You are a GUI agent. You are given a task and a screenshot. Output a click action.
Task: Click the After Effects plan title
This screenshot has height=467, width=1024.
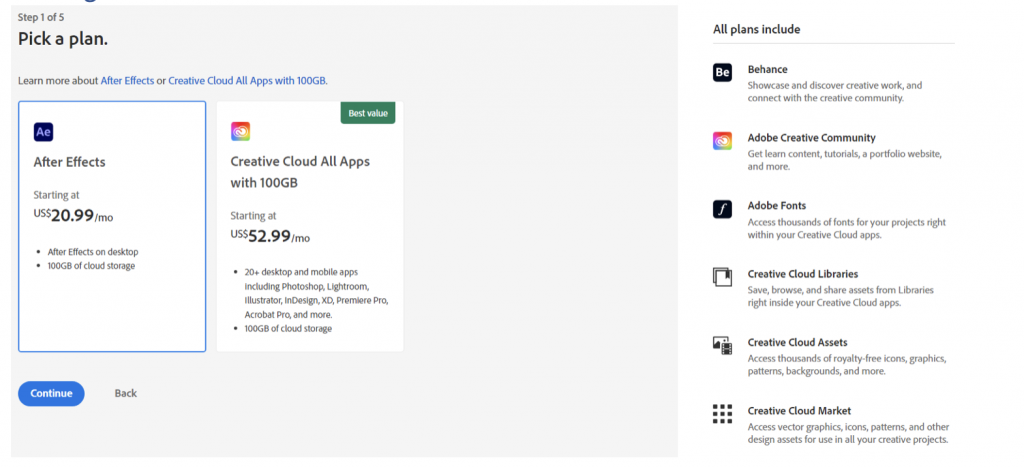tap(69, 162)
